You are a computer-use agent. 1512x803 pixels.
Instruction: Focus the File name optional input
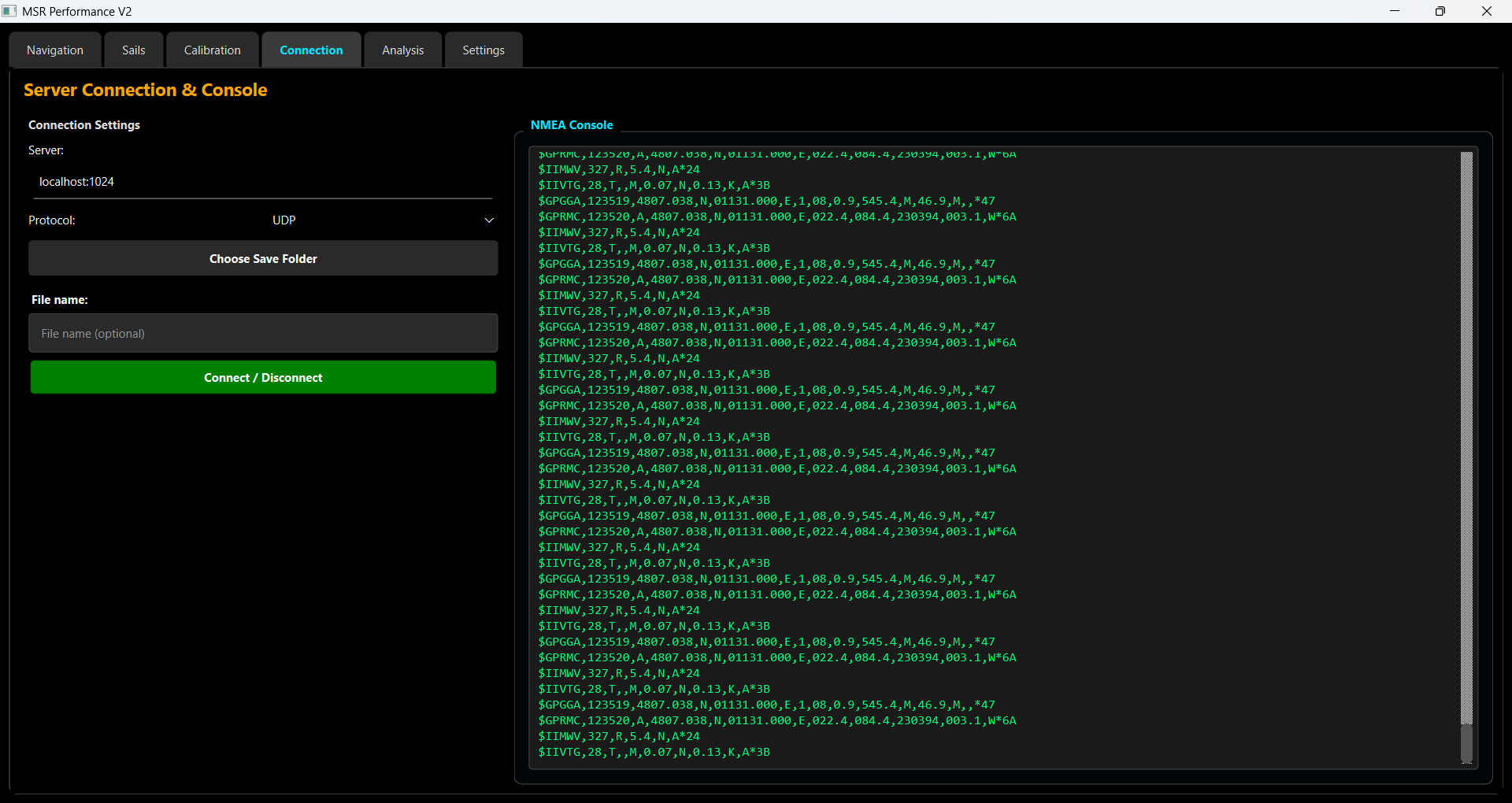263,334
